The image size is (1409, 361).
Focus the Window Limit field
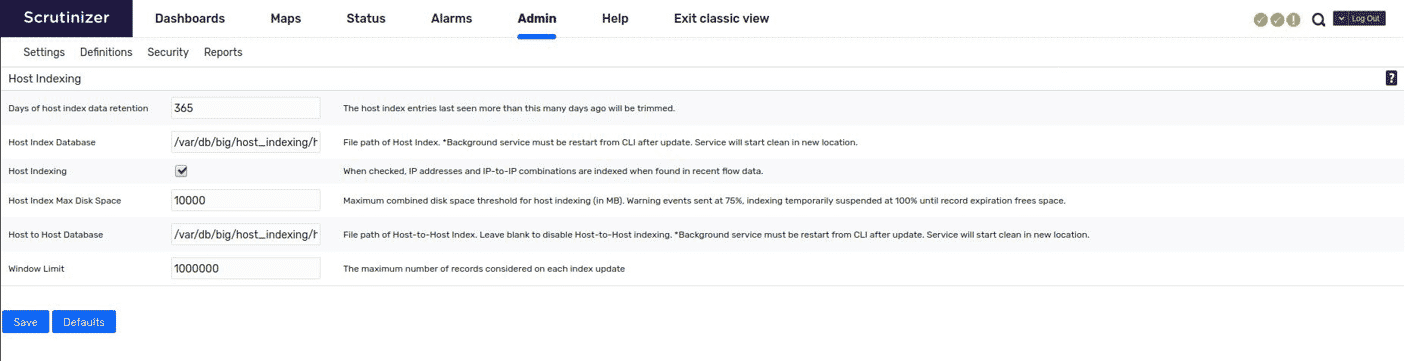point(245,269)
